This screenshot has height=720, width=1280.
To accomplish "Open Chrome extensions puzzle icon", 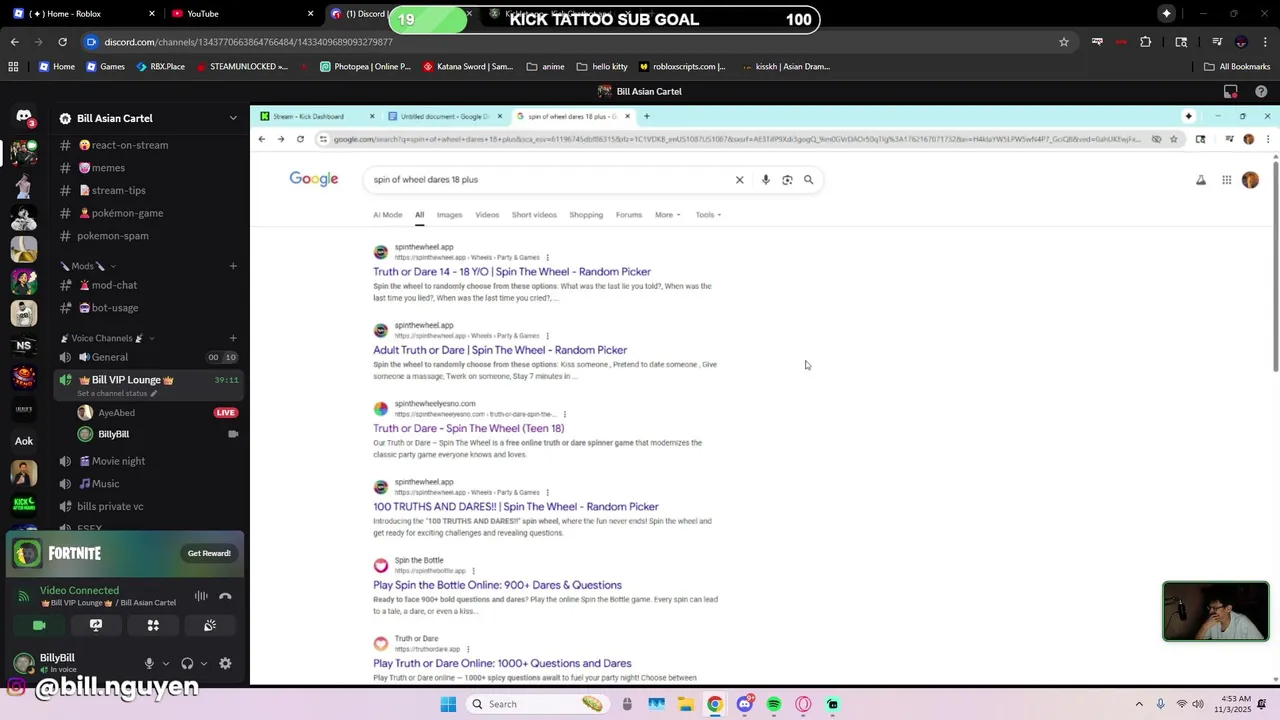I will pos(1146,42).
